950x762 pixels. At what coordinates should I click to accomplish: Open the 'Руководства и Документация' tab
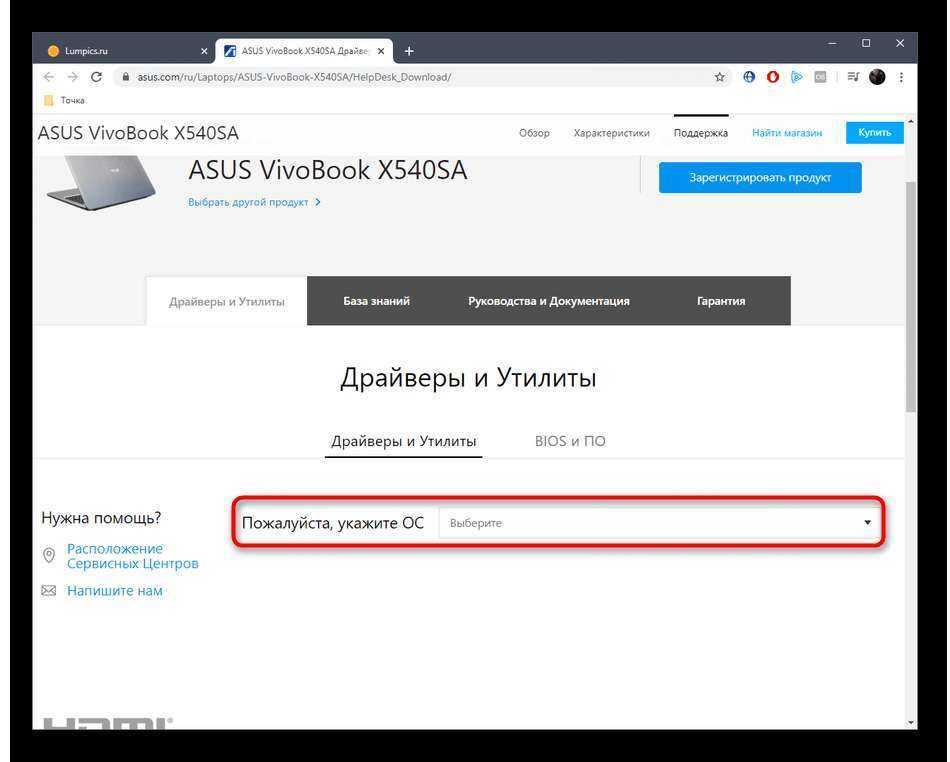[x=548, y=301]
